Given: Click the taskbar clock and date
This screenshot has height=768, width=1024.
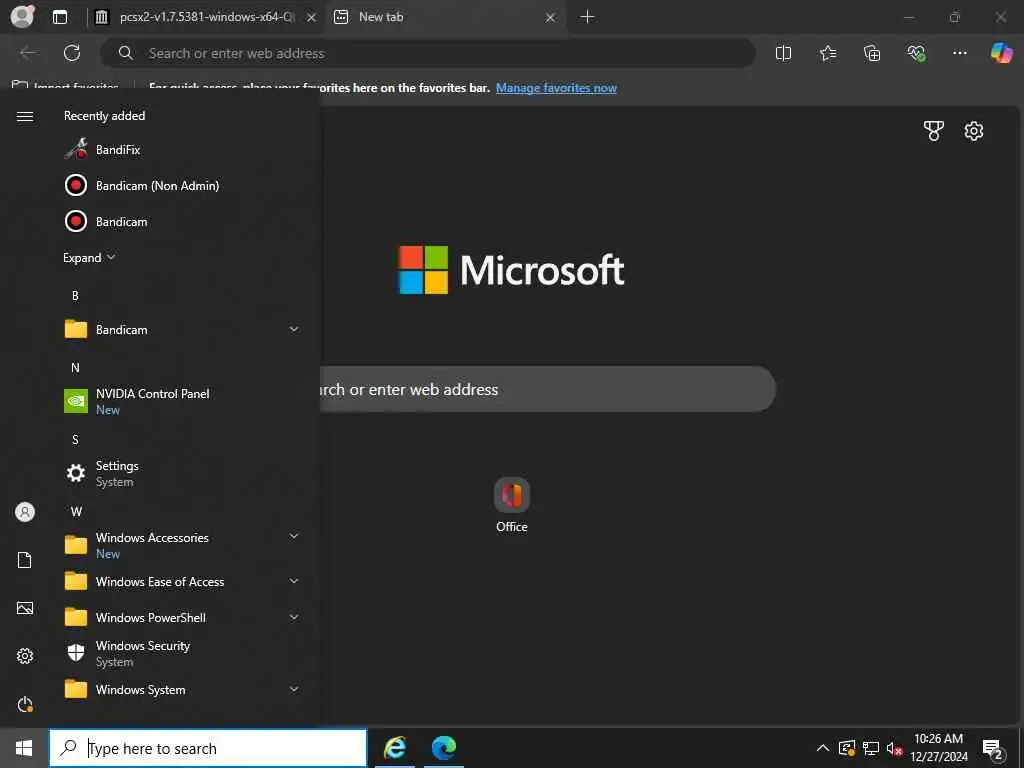Looking at the screenshot, I should pos(938,748).
